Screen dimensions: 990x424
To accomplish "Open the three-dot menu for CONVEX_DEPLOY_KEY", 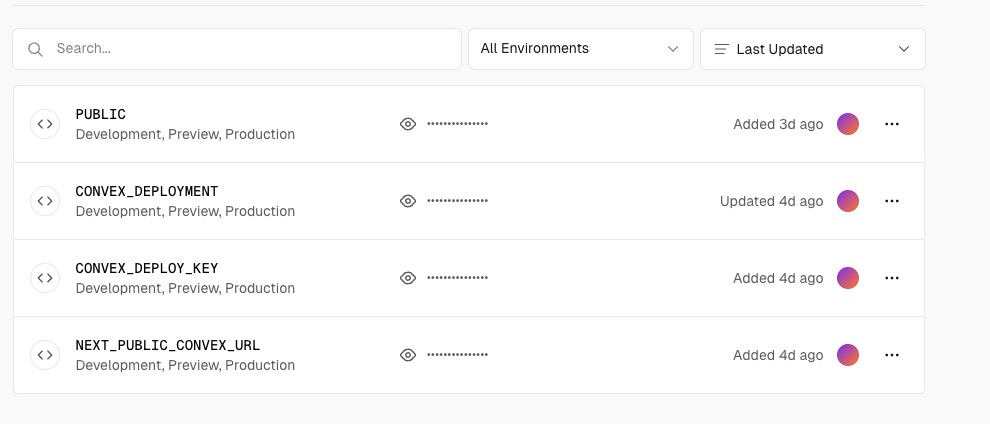I will (x=892, y=278).
